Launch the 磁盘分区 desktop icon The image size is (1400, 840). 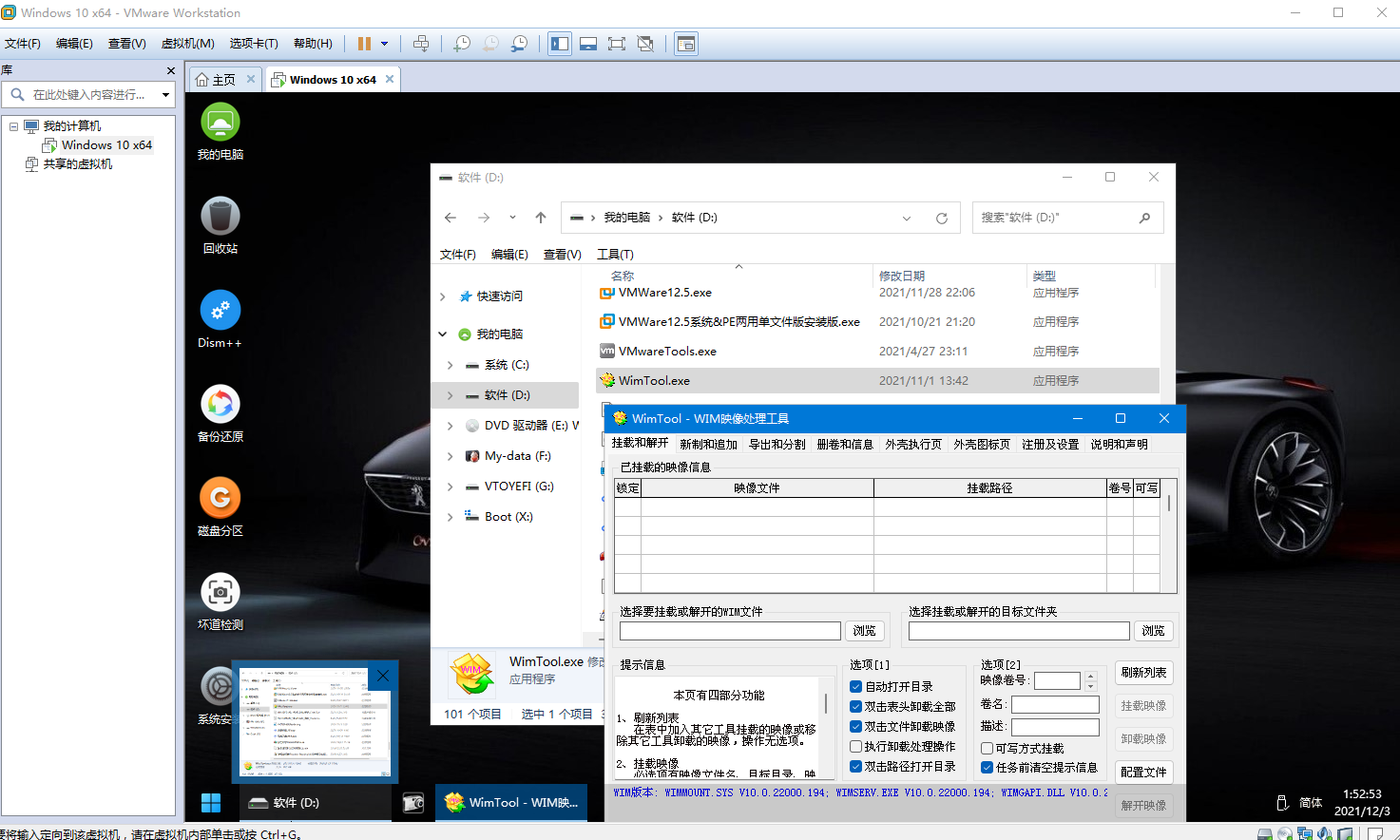pos(221,507)
